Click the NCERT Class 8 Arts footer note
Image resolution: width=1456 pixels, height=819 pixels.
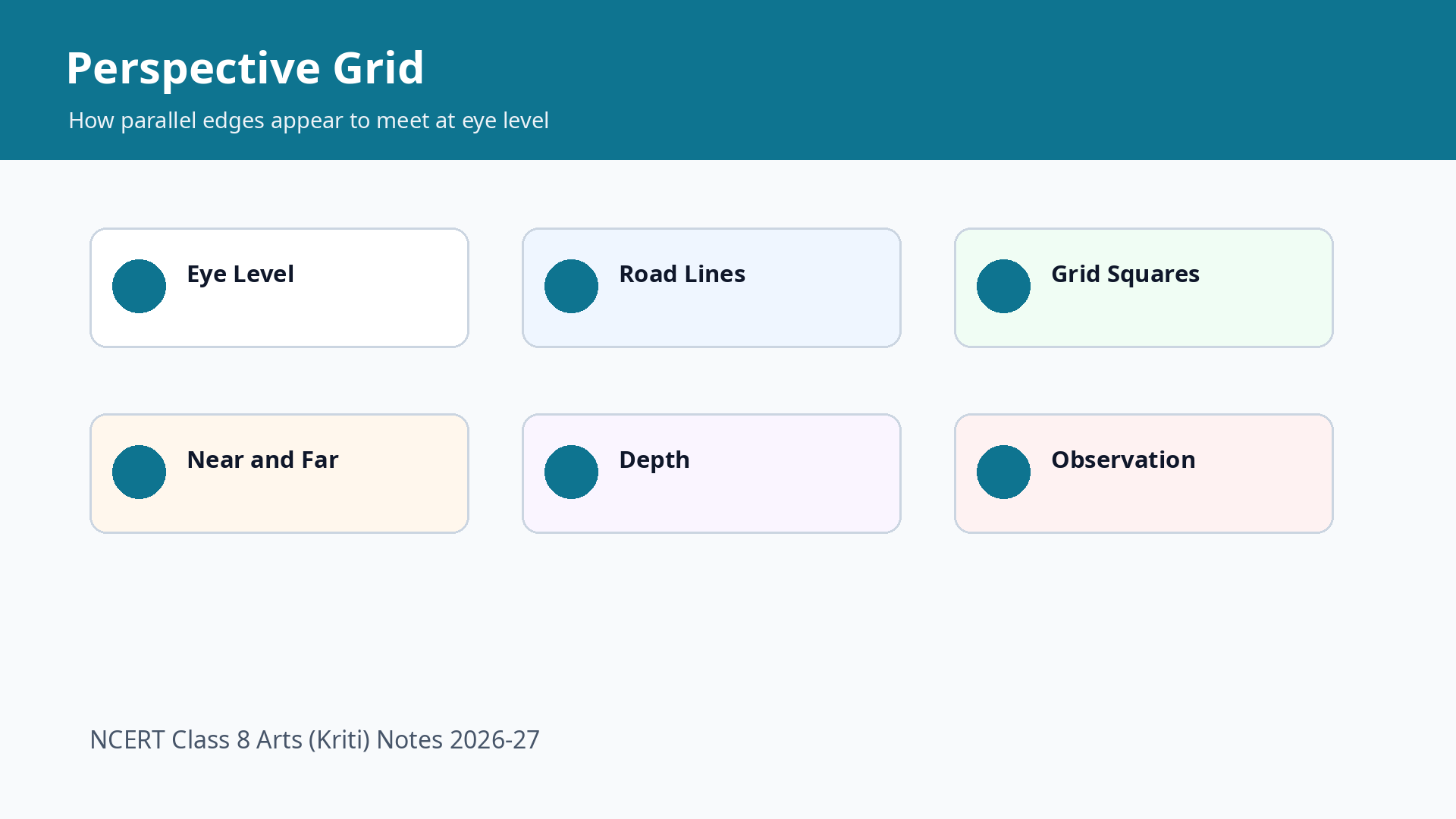(315, 739)
